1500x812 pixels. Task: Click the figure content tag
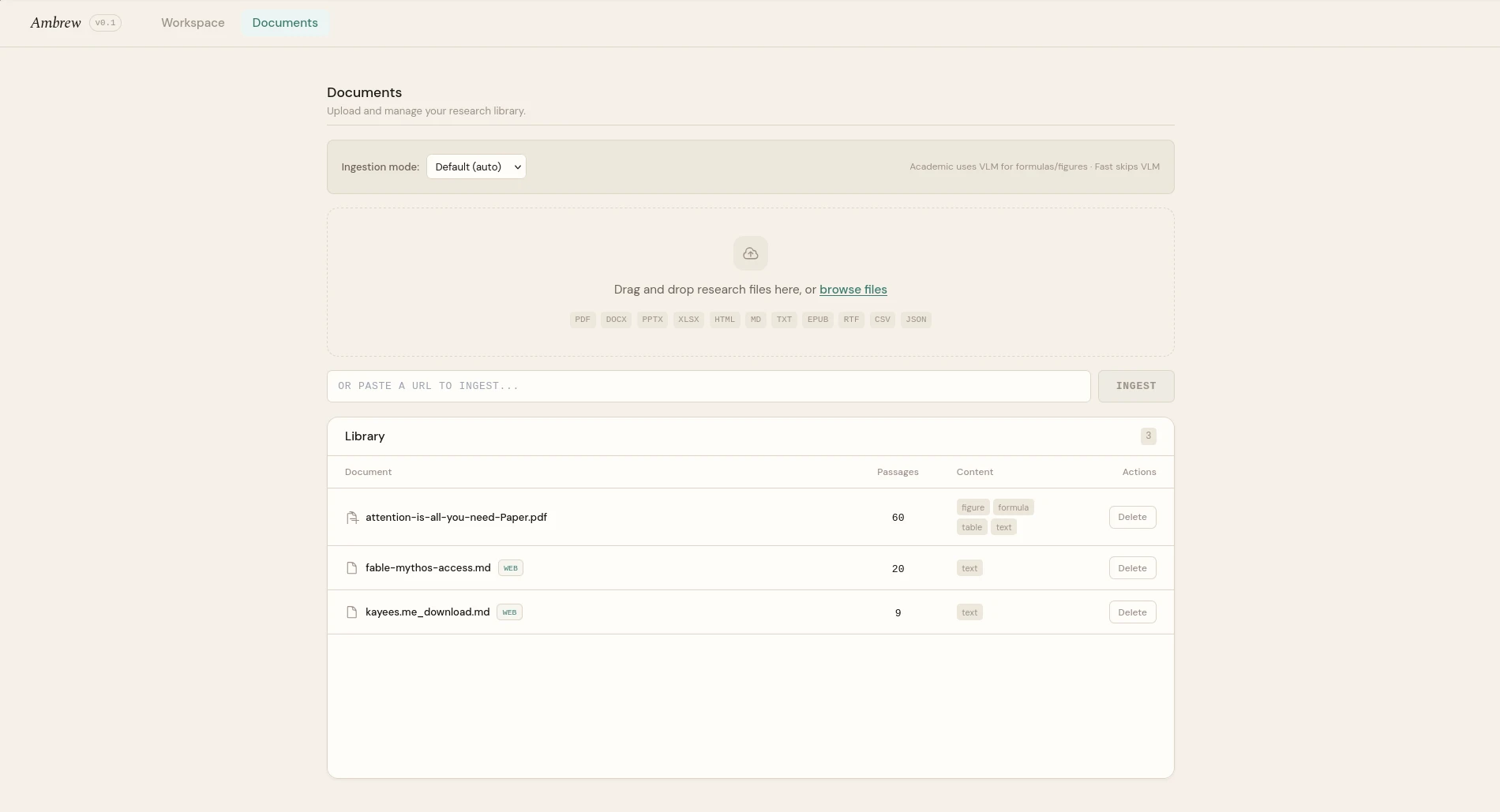(973, 507)
